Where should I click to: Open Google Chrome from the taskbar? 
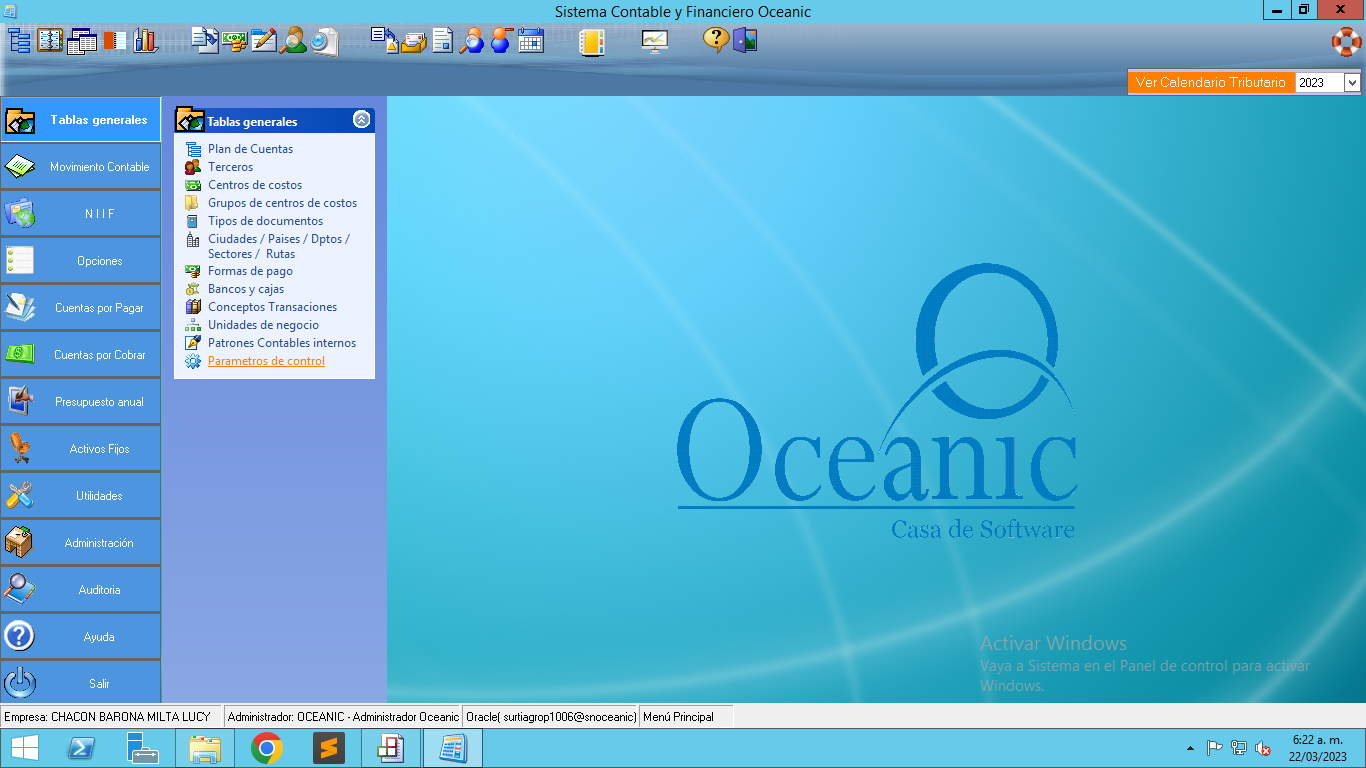(x=266, y=748)
